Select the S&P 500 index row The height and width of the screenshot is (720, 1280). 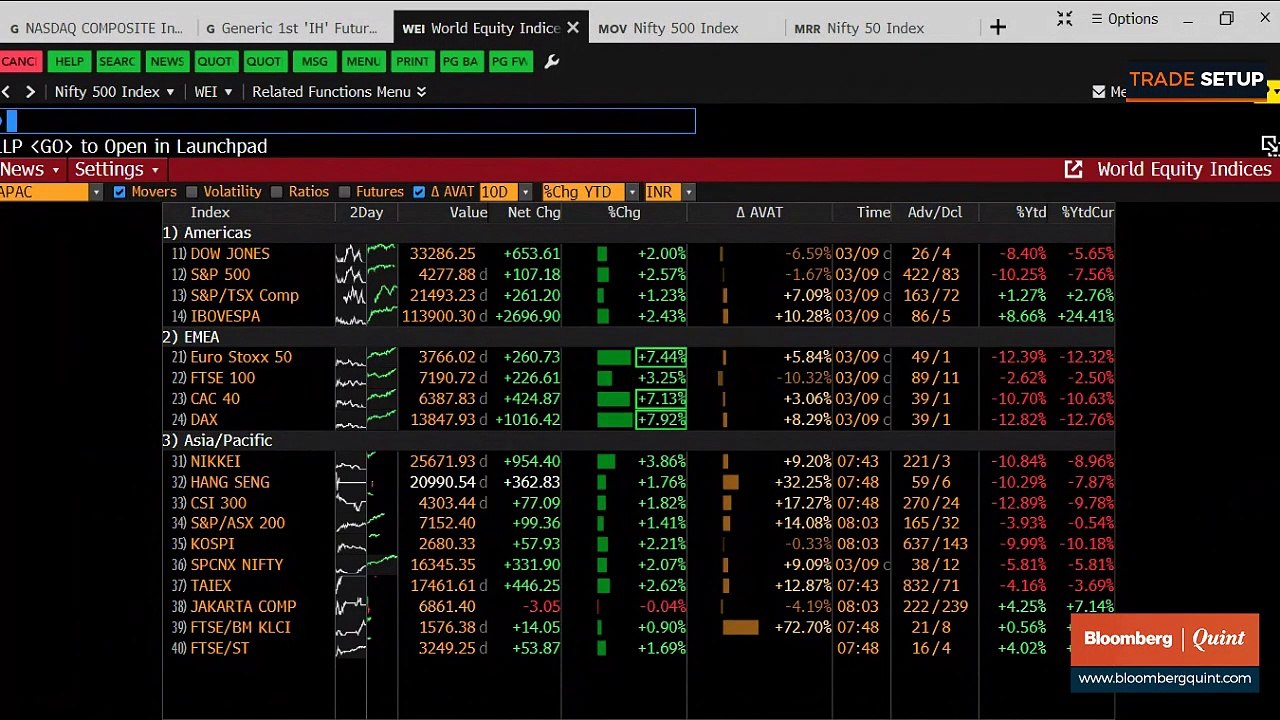click(x=638, y=275)
